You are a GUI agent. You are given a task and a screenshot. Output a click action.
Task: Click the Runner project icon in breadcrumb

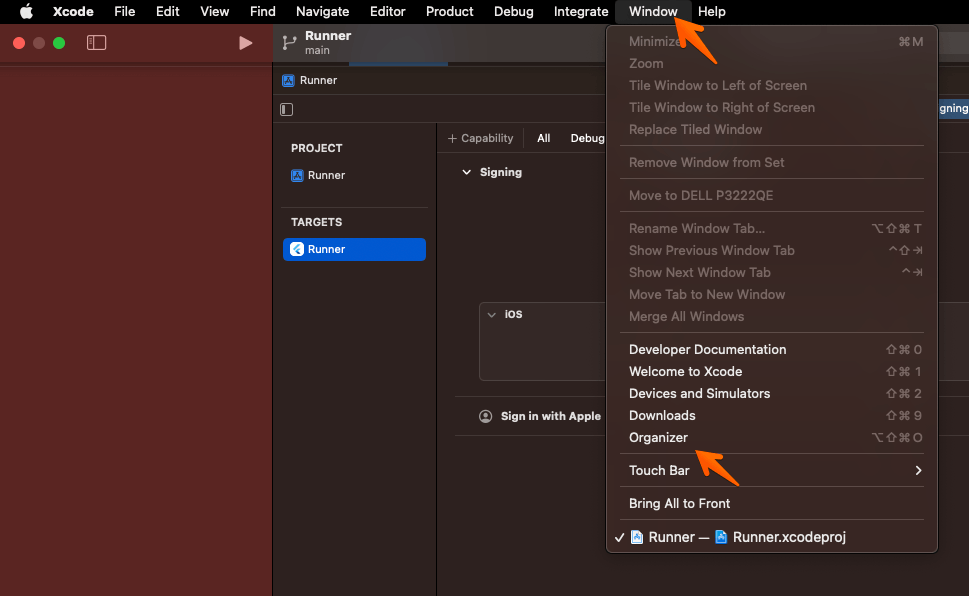(288, 80)
